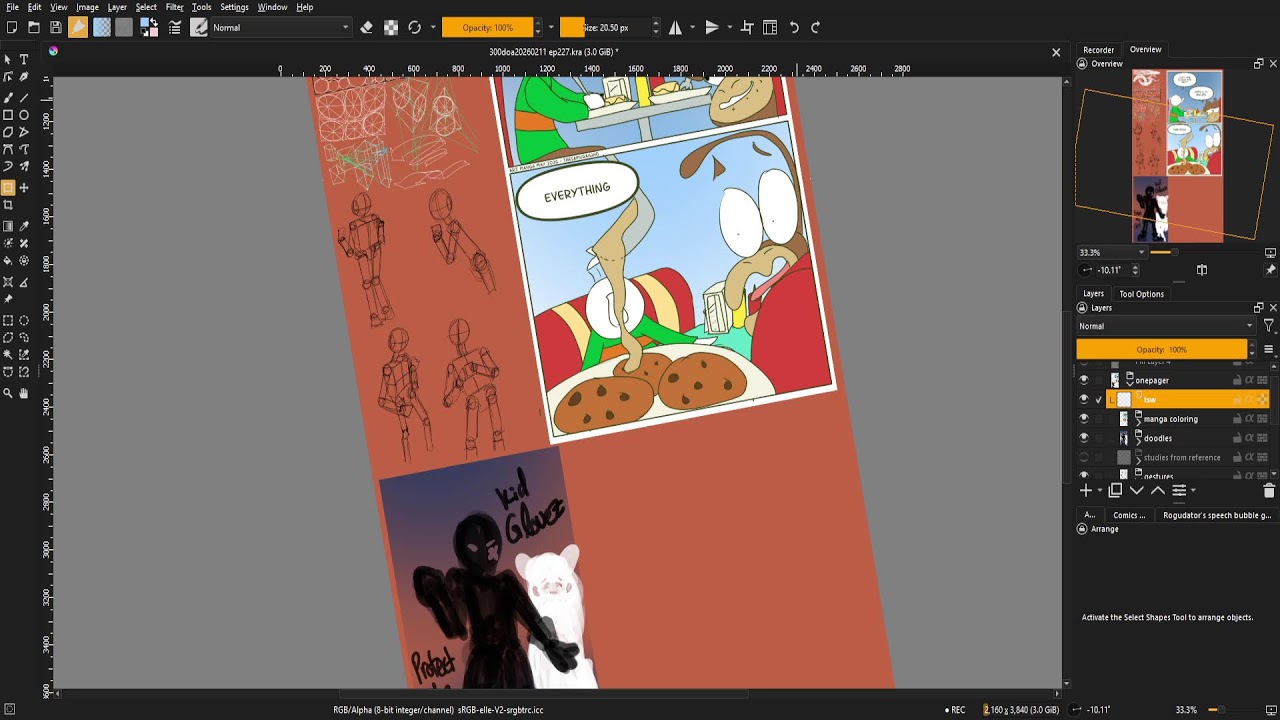Open the brush blending mode dropdown

pyautogui.click(x=281, y=28)
